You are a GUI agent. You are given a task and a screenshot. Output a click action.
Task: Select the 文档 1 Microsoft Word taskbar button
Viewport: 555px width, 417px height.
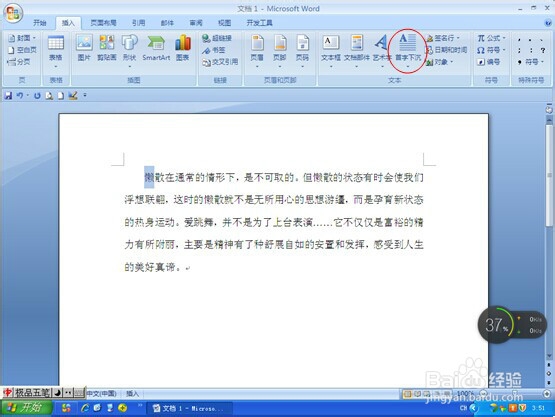(189, 408)
